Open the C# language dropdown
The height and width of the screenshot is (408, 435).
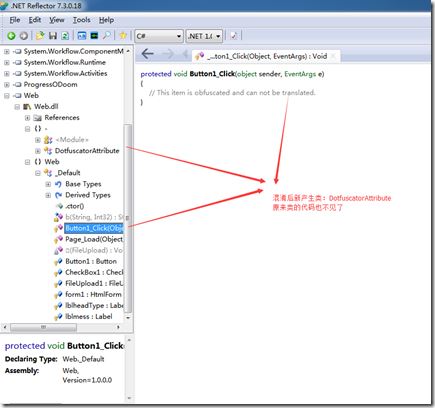click(159, 36)
